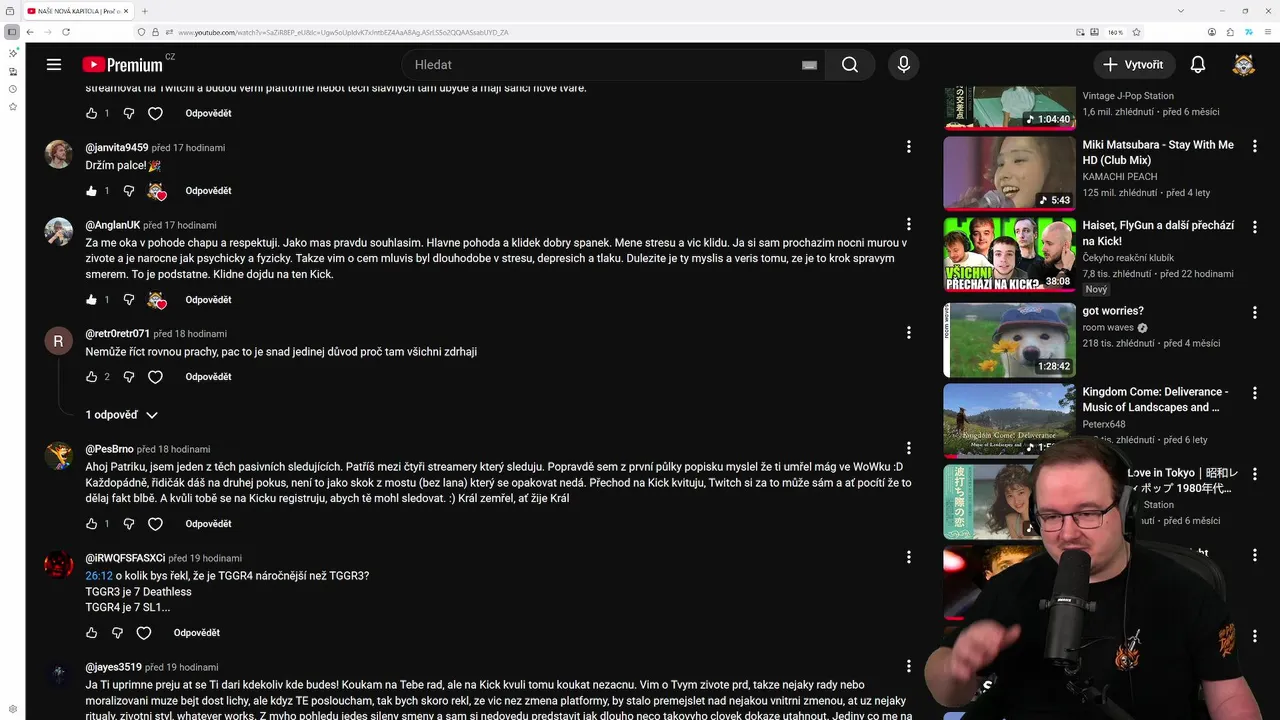Image resolution: width=1280 pixels, height=720 pixels.
Task: Reload the page
Action: pos(66,32)
